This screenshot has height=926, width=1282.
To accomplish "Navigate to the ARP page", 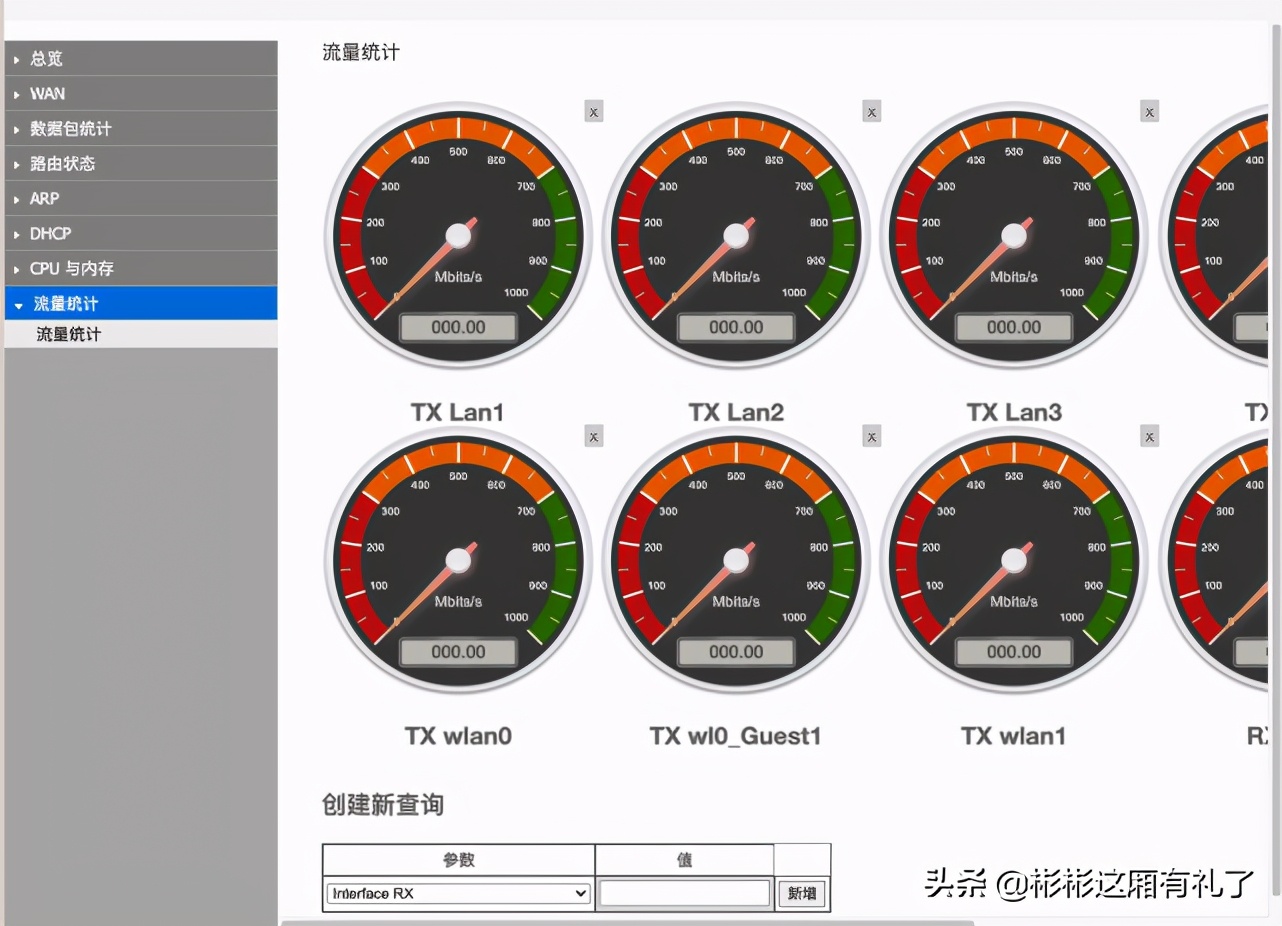I will pos(141,198).
